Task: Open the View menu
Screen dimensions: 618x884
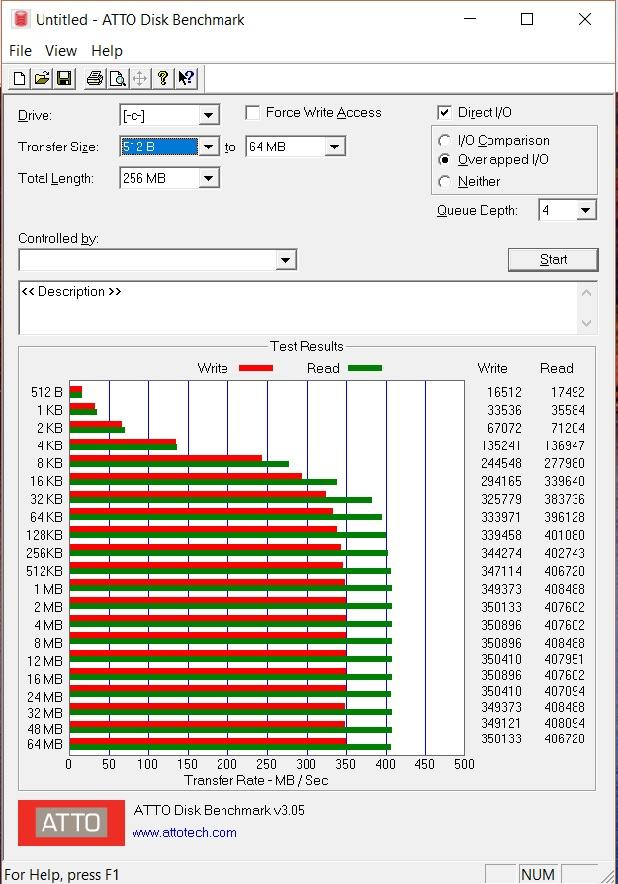Action: coord(61,51)
